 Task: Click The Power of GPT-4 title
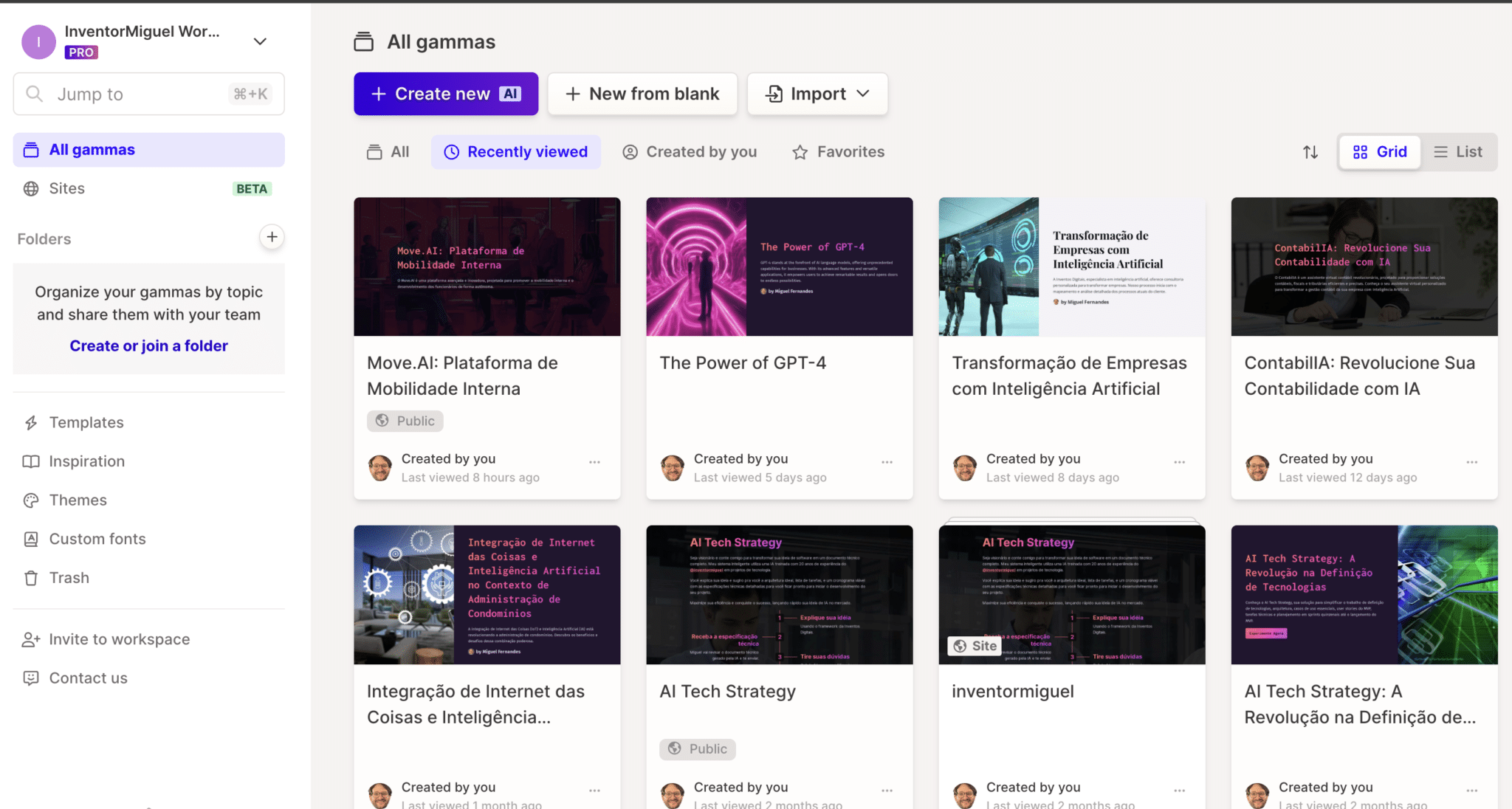pyautogui.click(x=743, y=363)
